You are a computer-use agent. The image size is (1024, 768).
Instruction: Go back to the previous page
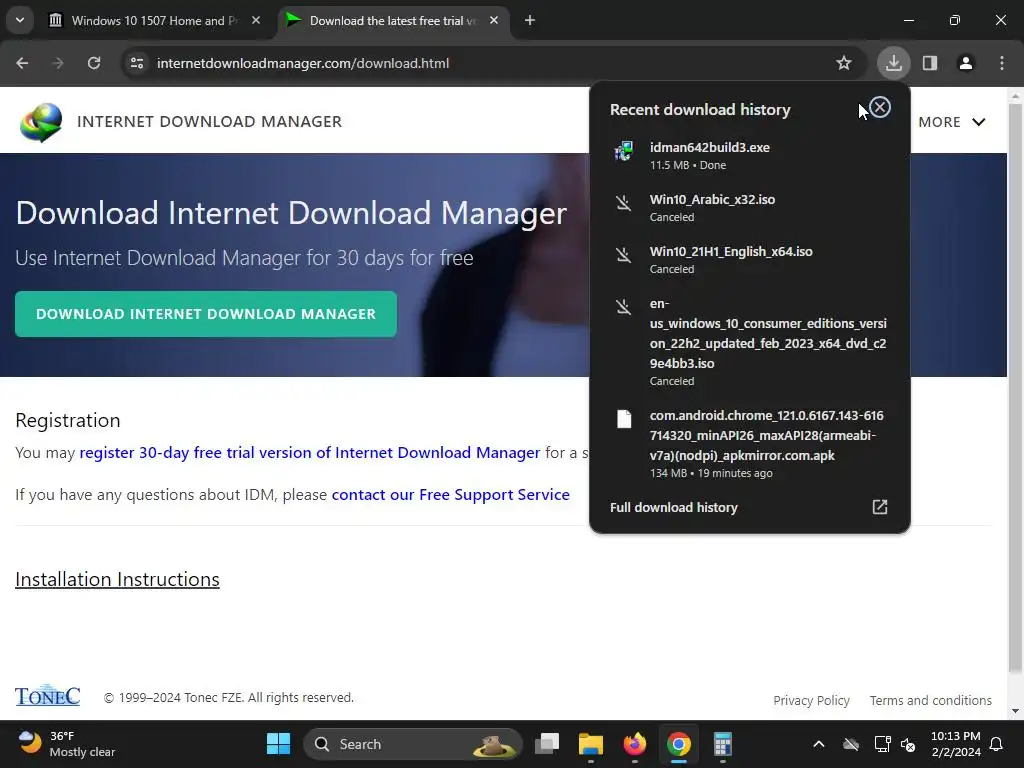click(22, 63)
